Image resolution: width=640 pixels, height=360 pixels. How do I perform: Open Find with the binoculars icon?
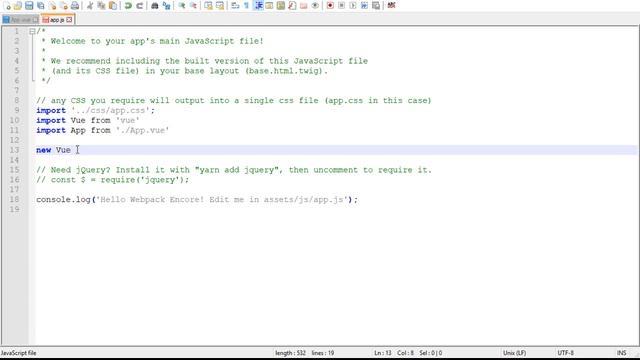(x=155, y=5)
